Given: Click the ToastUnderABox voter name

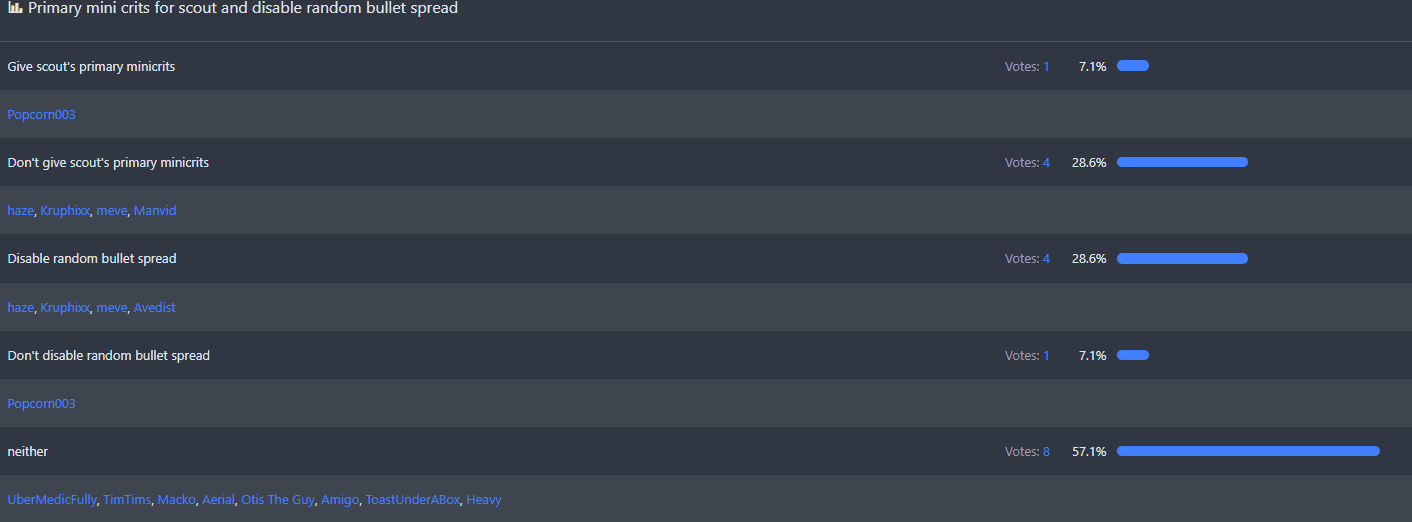Looking at the screenshot, I should (412, 500).
